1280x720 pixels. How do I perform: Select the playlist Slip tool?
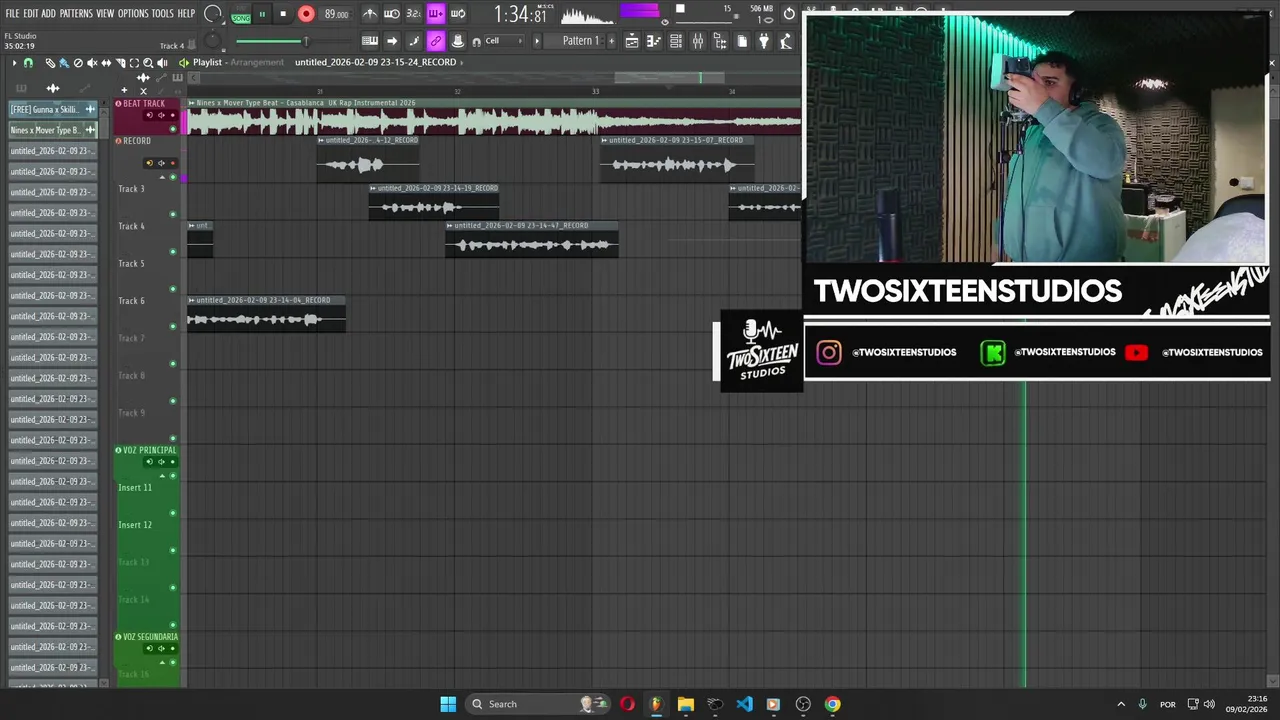pos(106,63)
